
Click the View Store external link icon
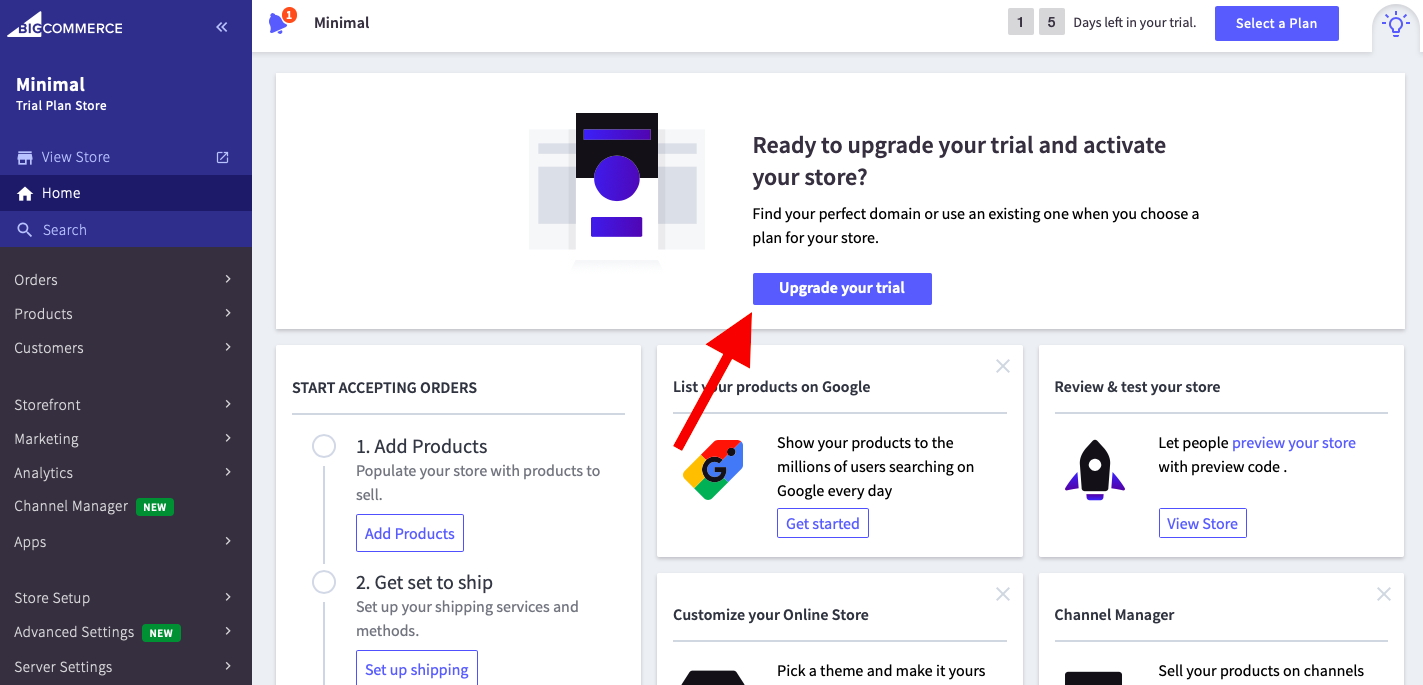click(223, 157)
